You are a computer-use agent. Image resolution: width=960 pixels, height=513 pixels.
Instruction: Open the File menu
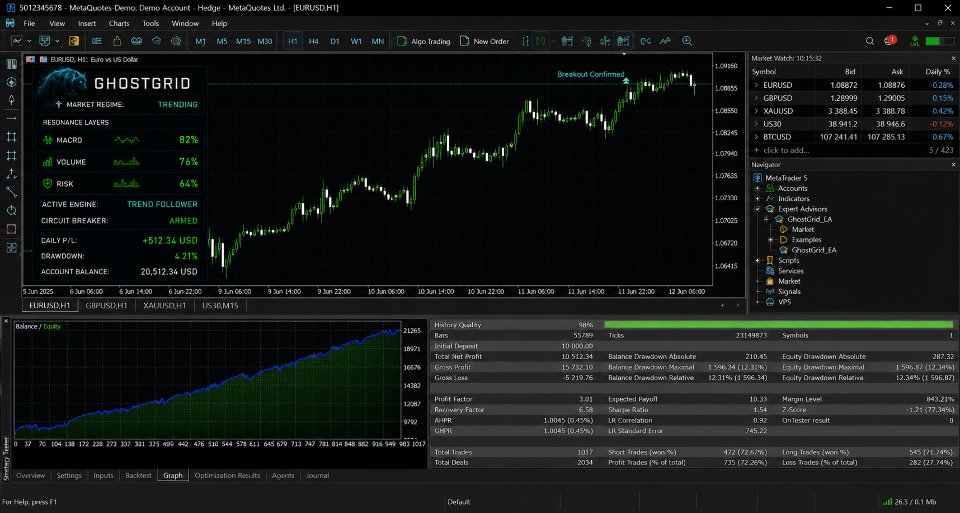[29, 23]
